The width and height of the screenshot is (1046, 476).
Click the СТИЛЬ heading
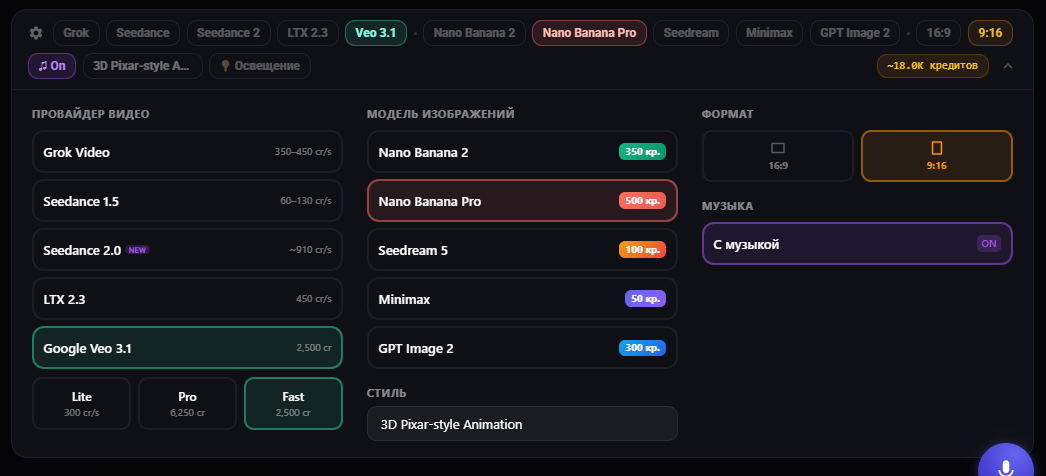[x=387, y=393]
